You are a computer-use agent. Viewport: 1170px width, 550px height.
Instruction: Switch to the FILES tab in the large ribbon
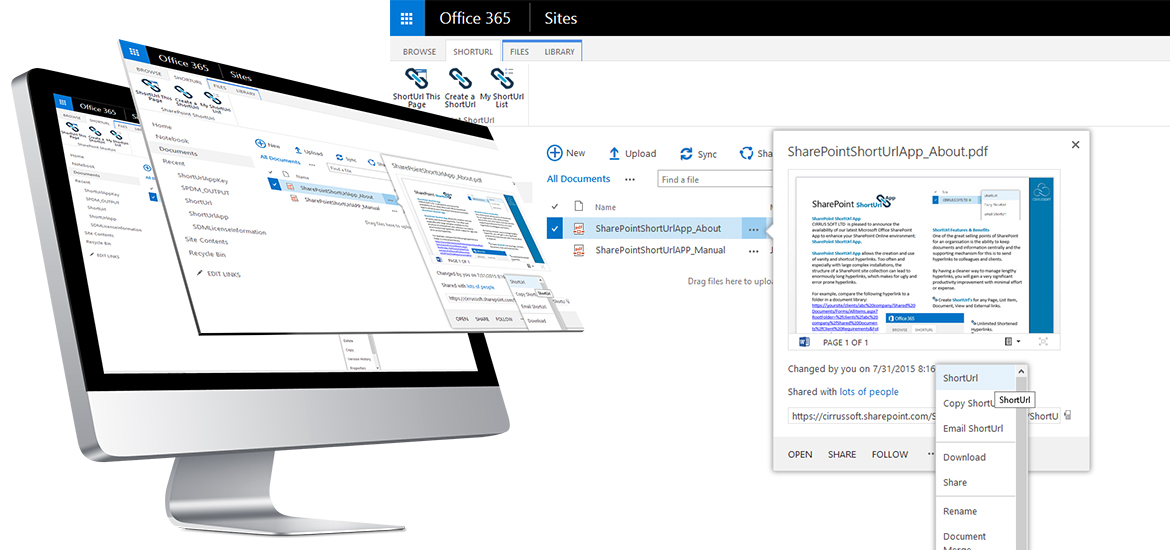click(x=519, y=52)
